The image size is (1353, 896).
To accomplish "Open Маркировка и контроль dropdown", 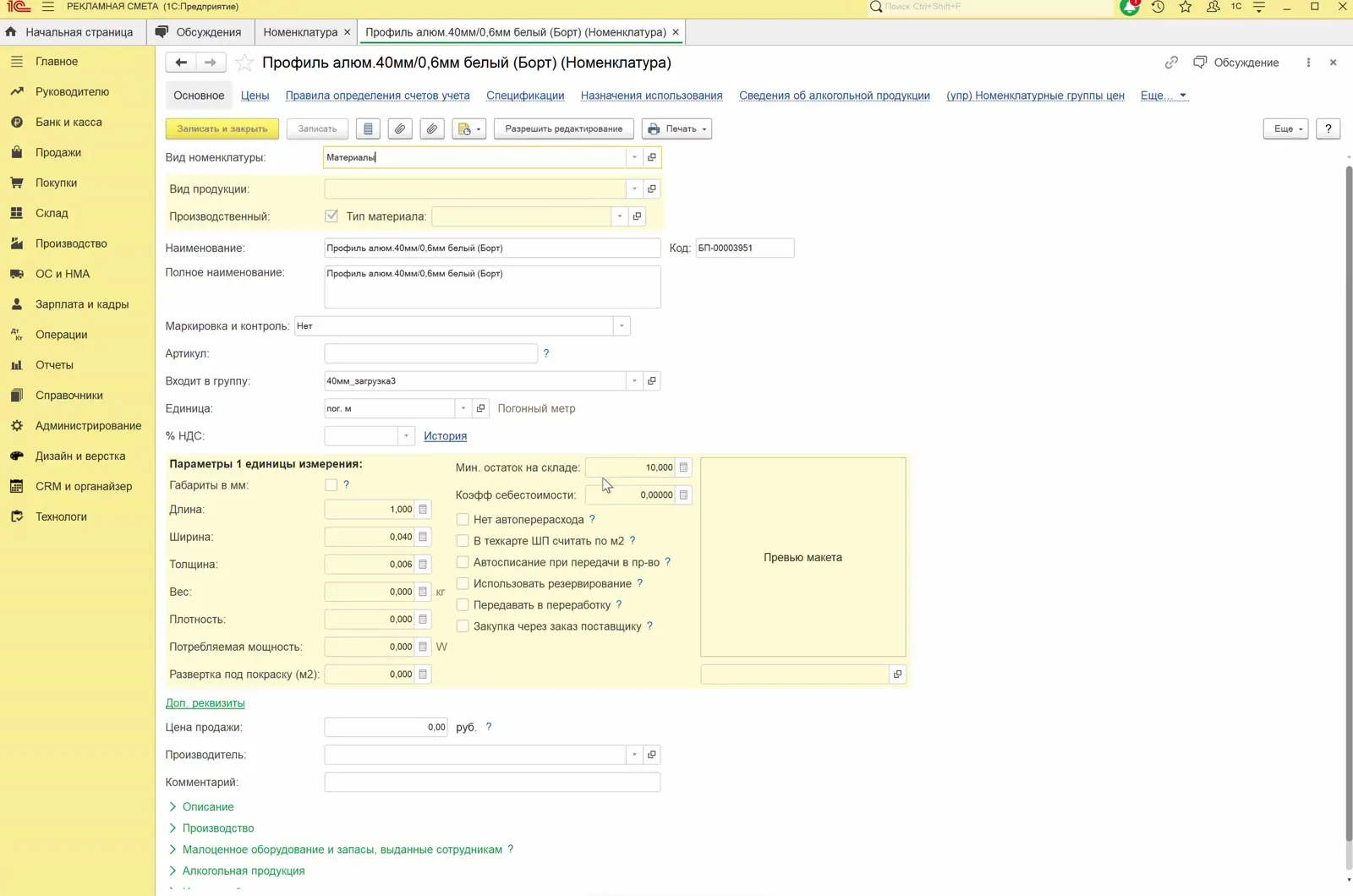I will tap(622, 326).
